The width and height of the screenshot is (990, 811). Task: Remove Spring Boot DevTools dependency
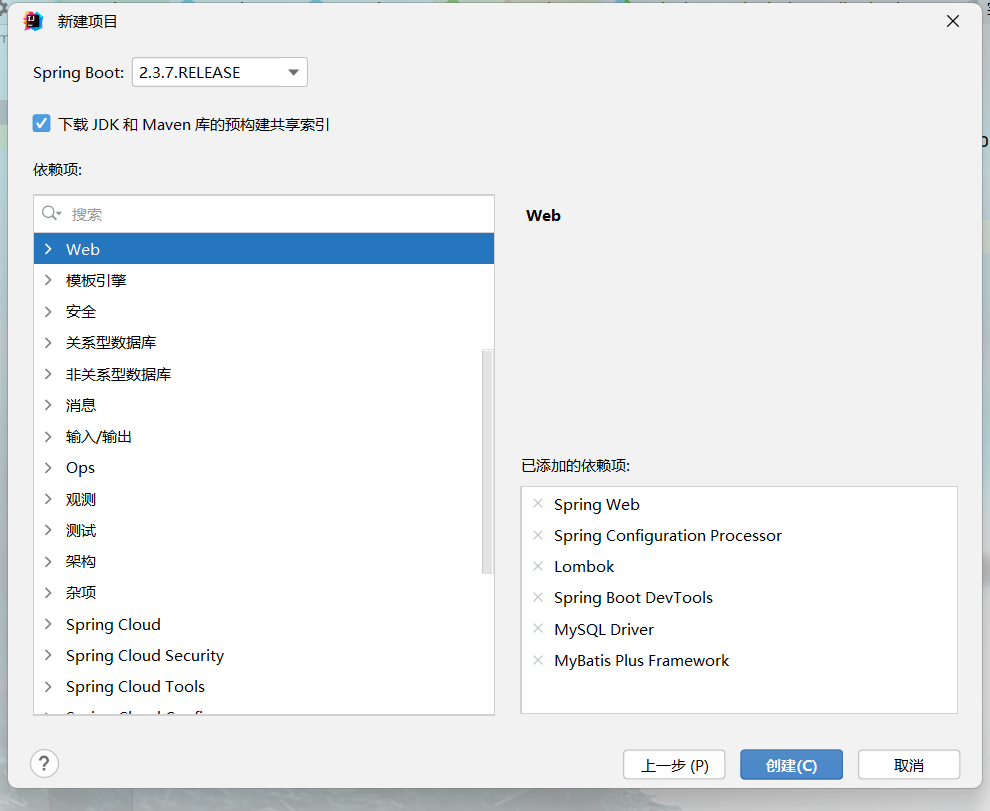pyautogui.click(x=538, y=597)
